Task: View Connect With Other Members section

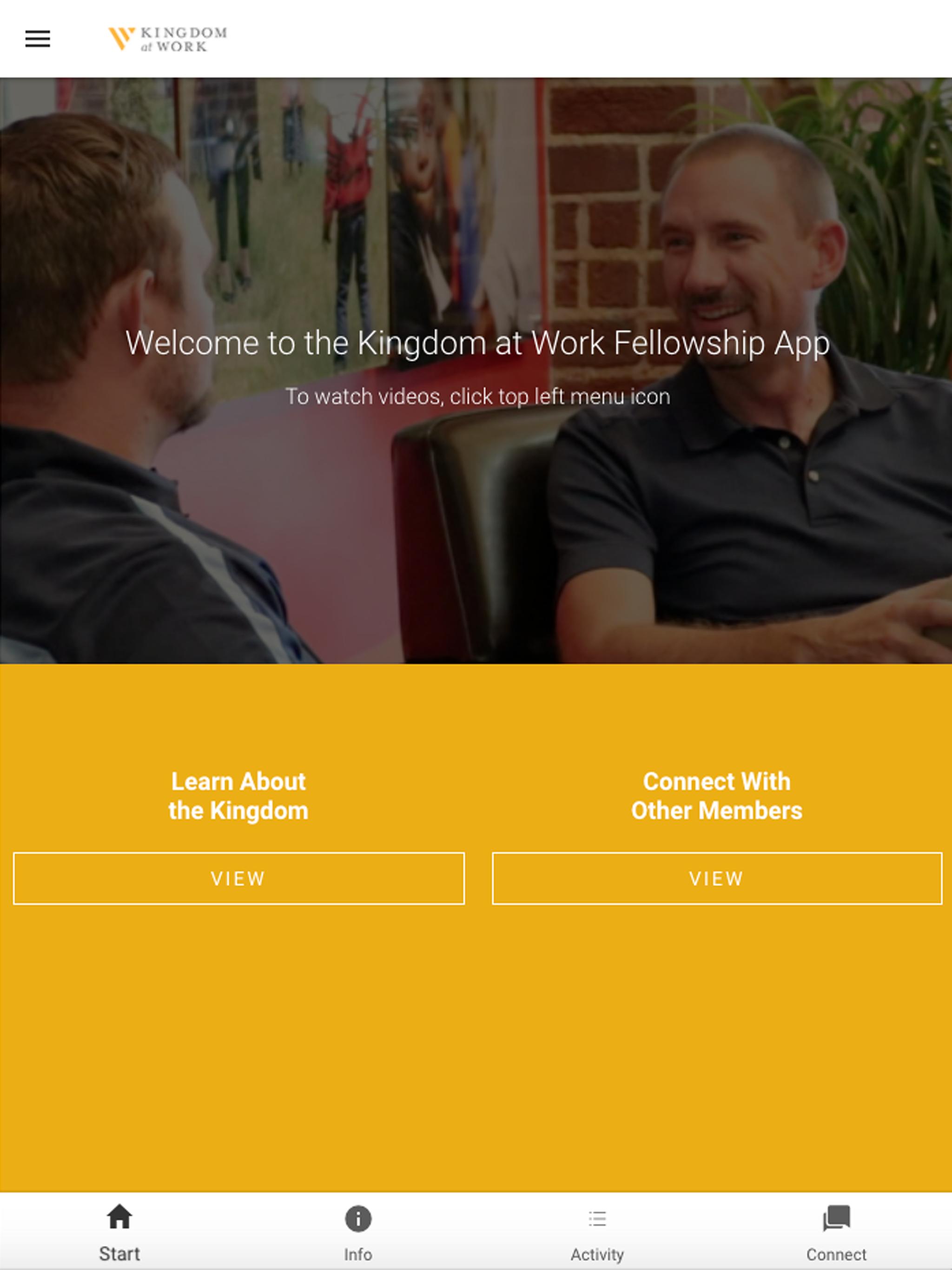Action: click(717, 879)
